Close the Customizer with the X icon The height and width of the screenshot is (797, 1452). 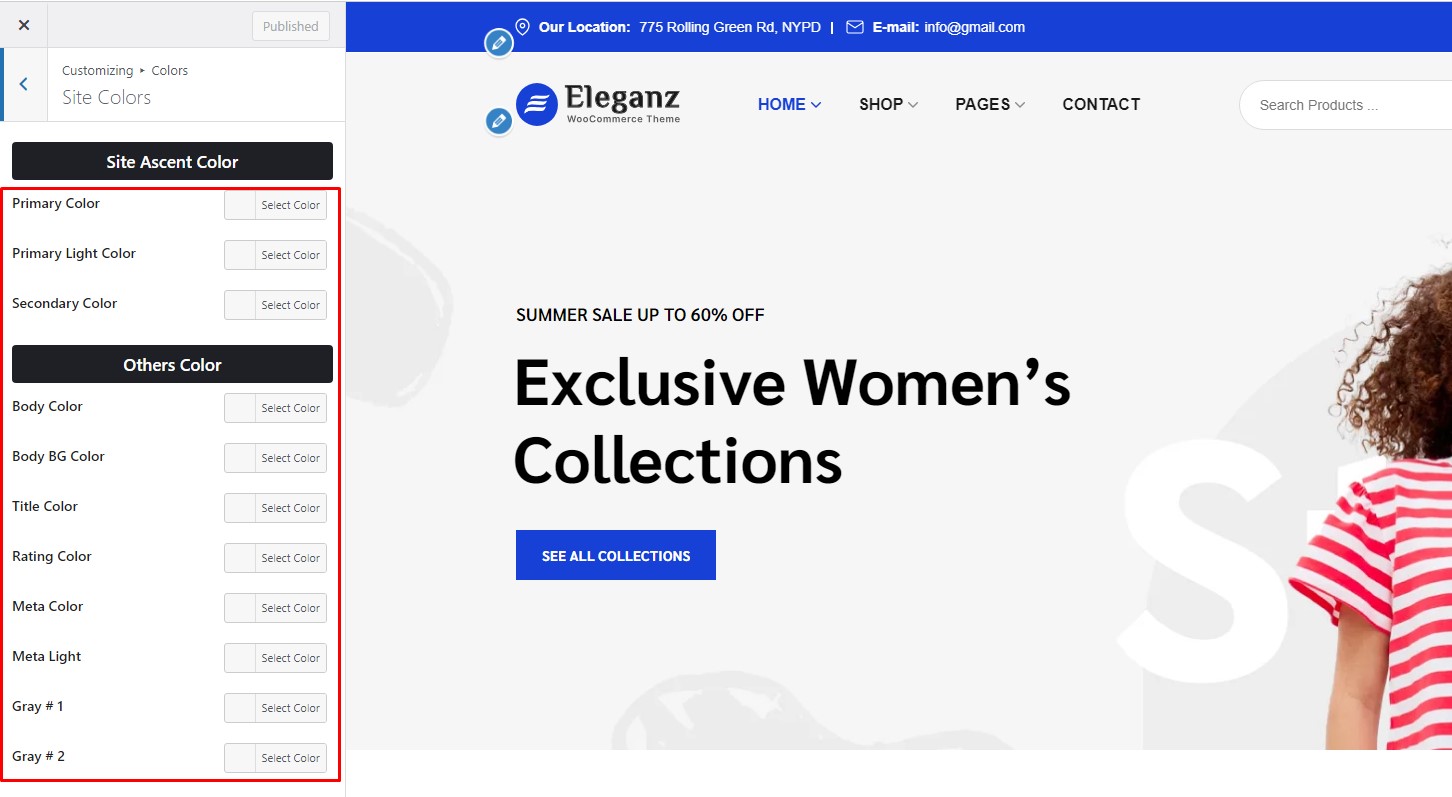pyautogui.click(x=24, y=25)
